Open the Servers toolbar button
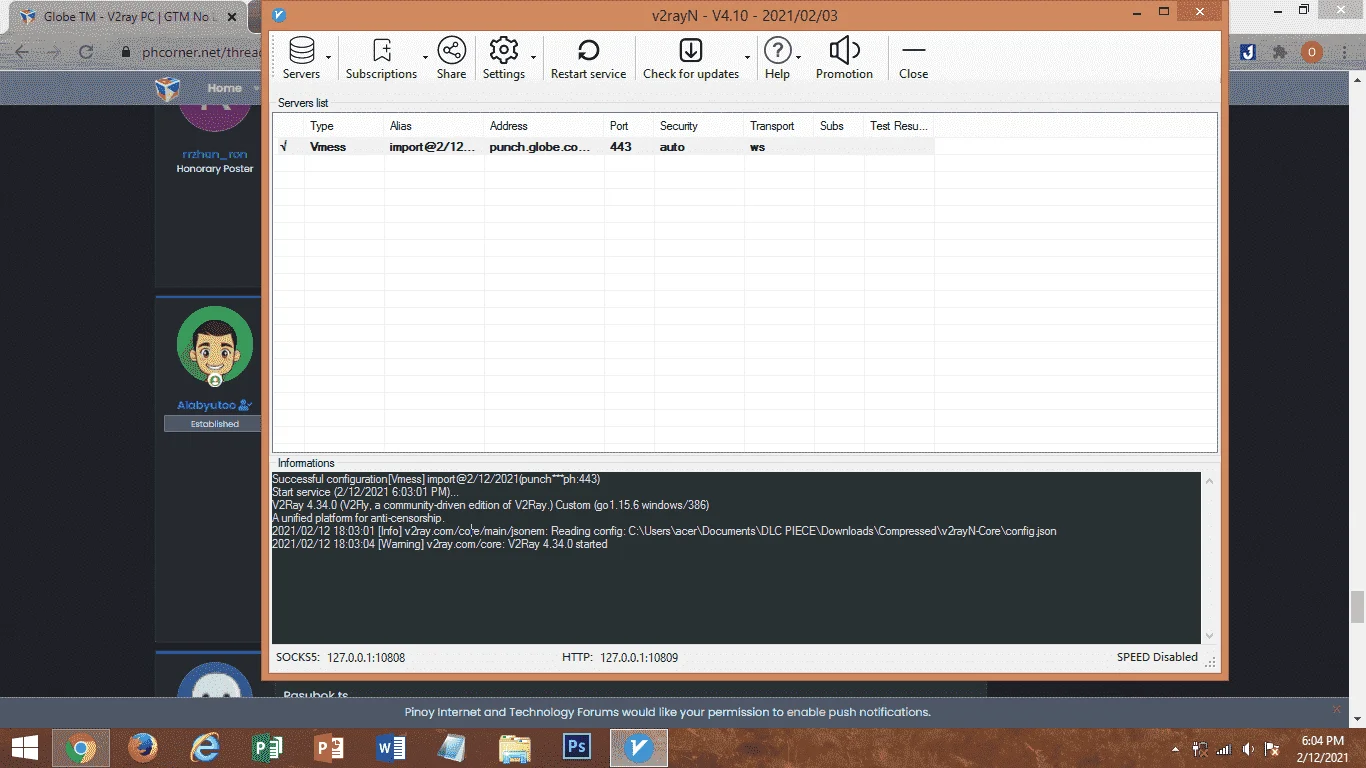The width and height of the screenshot is (1366, 768). click(x=301, y=58)
